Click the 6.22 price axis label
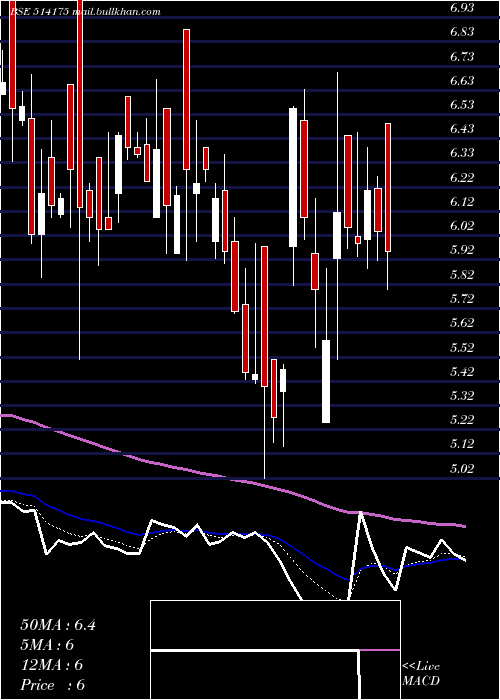This screenshot has height=700, width=500. click(462, 178)
